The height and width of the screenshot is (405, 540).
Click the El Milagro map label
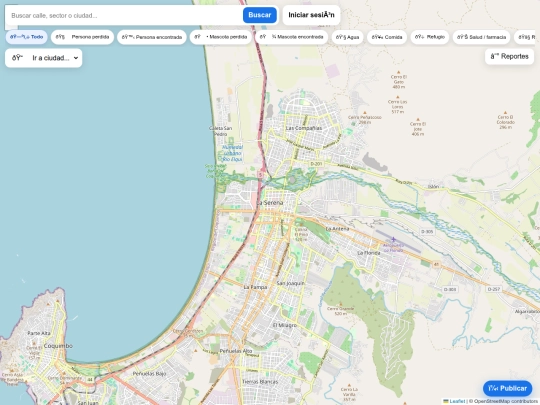tap(284, 325)
